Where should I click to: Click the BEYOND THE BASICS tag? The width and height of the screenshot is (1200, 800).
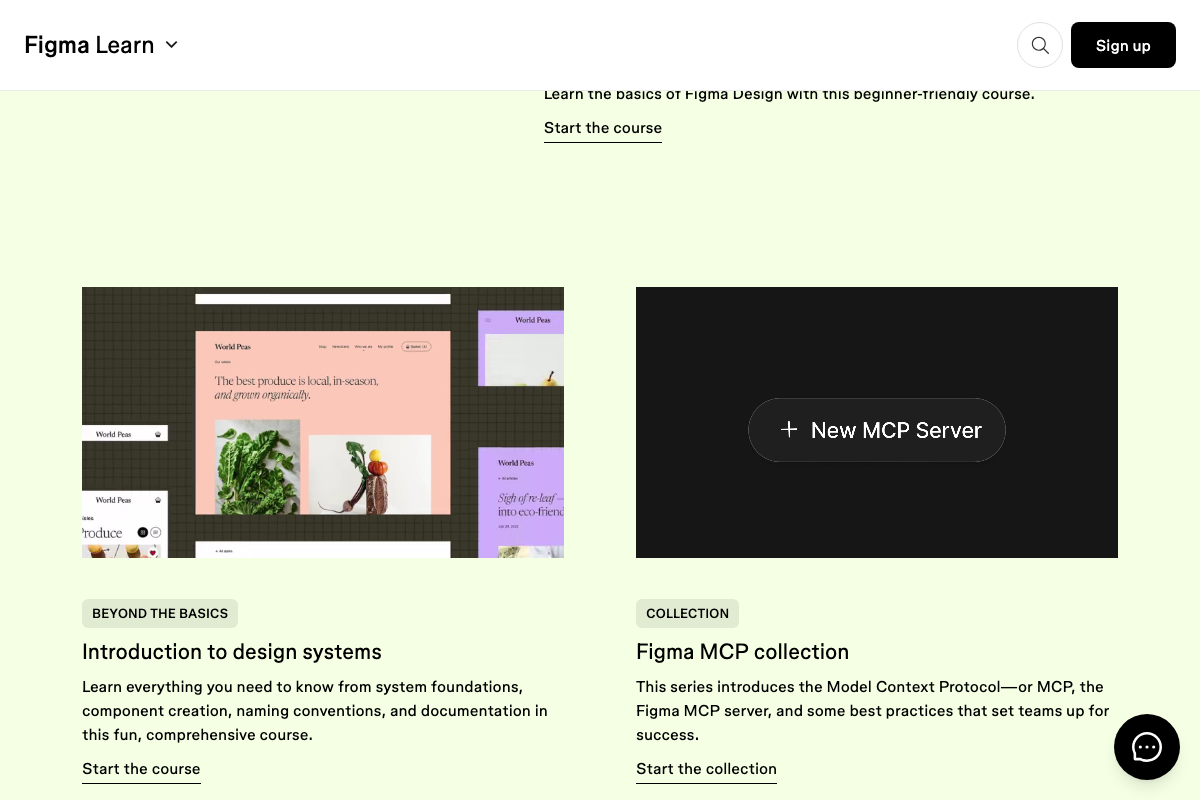pos(160,613)
